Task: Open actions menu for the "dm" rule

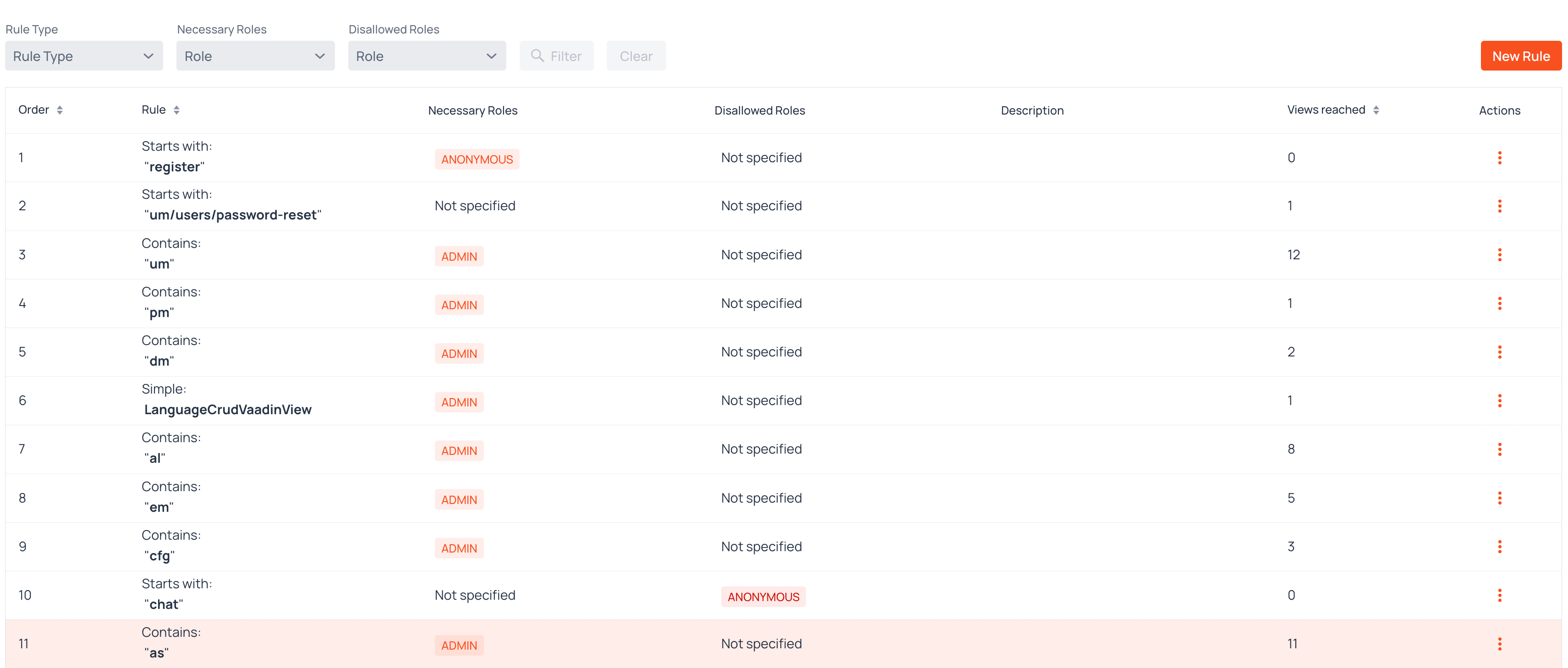Action: tap(1499, 352)
